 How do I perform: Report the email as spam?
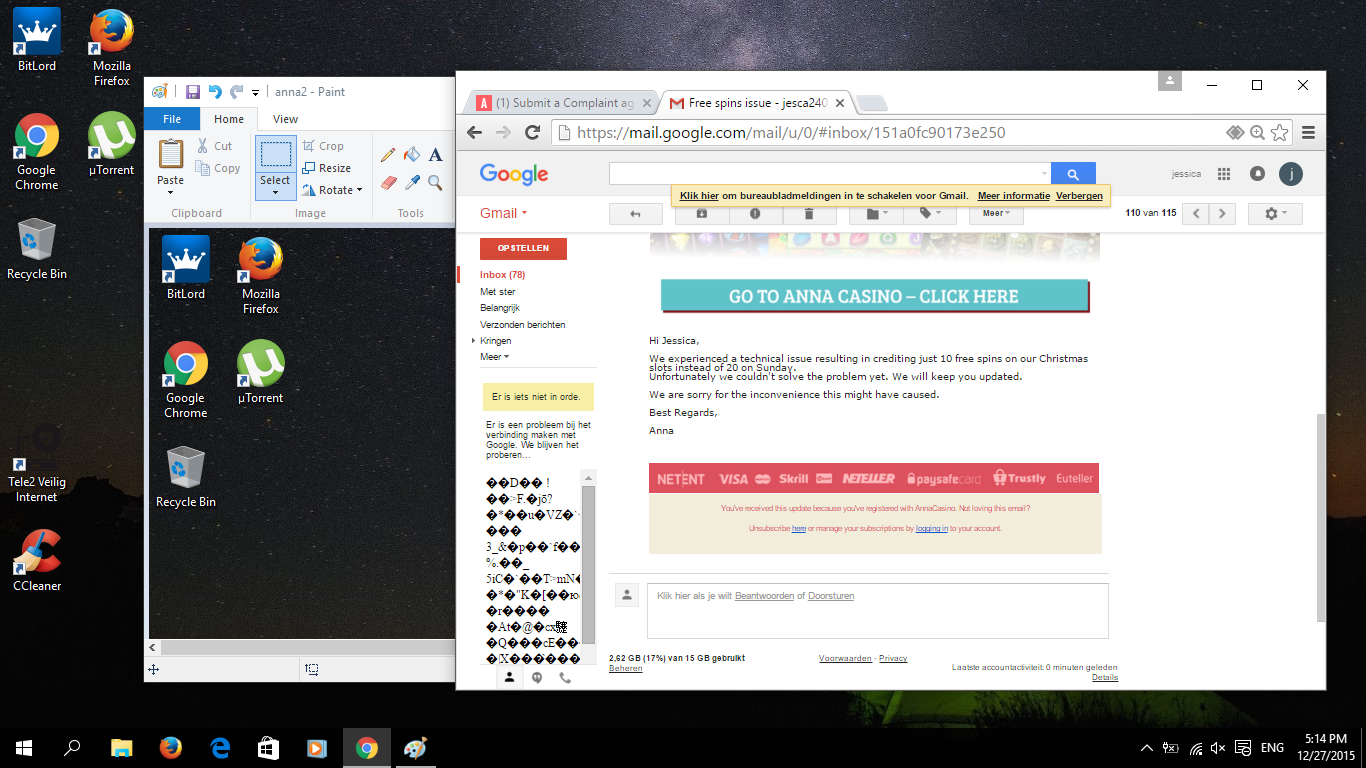point(755,213)
